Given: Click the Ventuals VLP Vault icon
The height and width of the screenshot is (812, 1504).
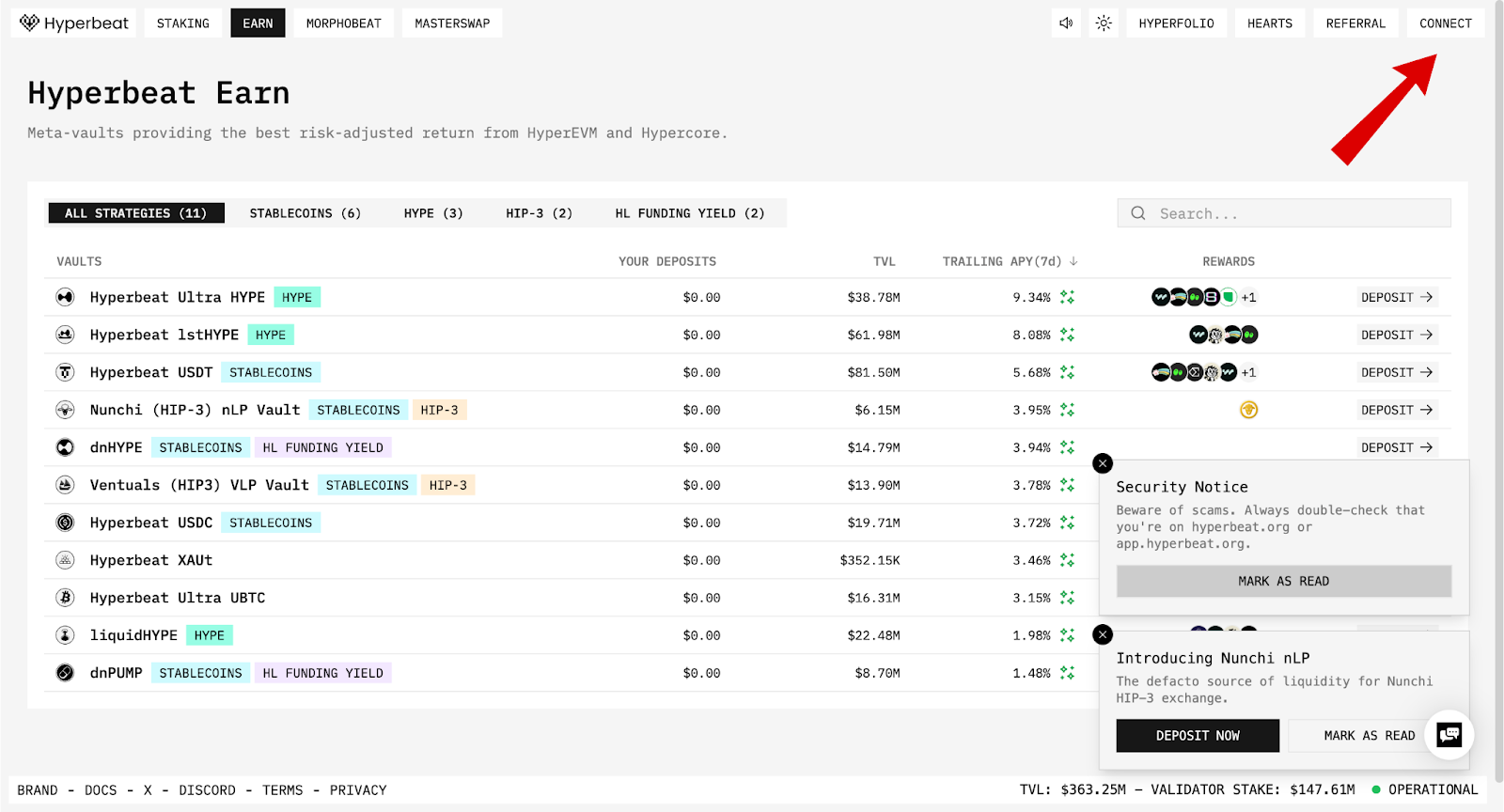Looking at the screenshot, I should coord(65,485).
